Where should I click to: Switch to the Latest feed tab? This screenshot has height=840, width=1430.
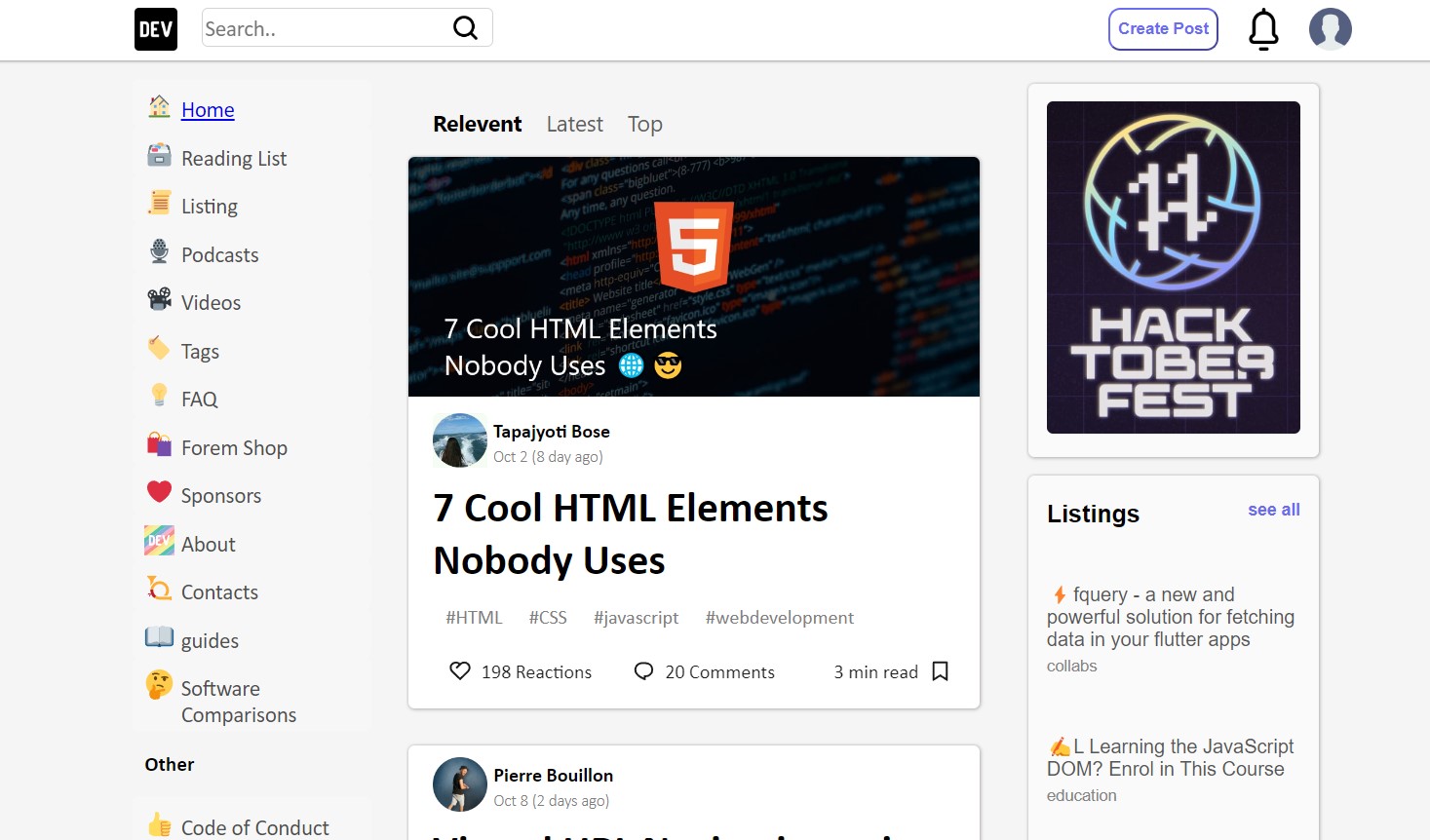[x=574, y=124]
